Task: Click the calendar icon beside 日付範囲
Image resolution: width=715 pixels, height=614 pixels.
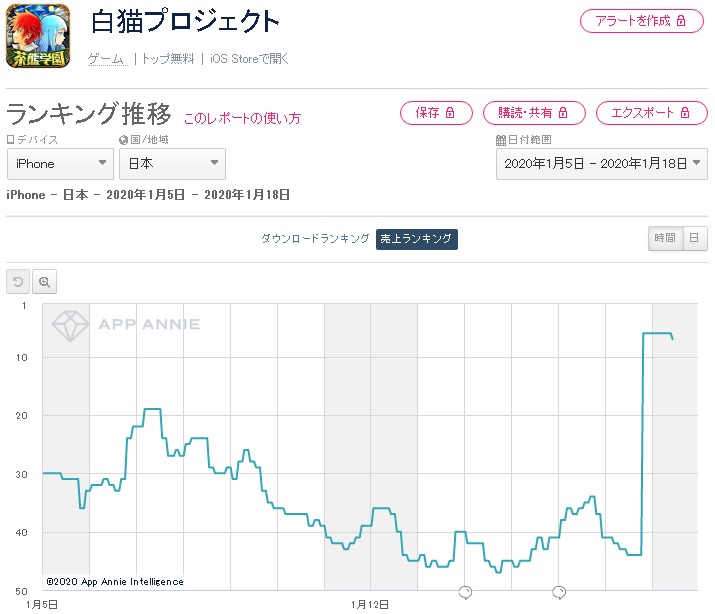Action: pos(500,141)
